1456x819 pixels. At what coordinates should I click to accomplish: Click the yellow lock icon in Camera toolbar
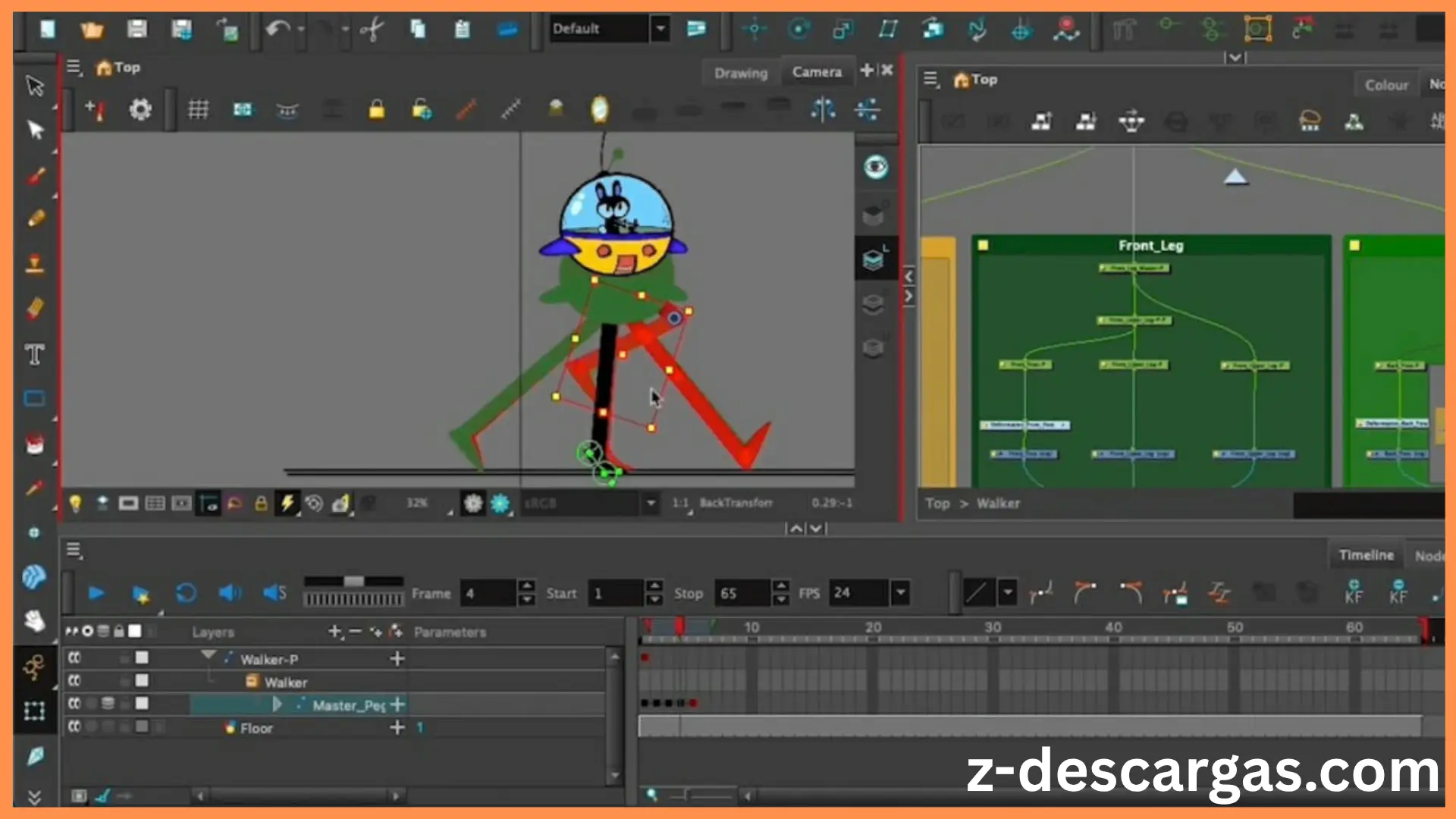click(x=376, y=110)
